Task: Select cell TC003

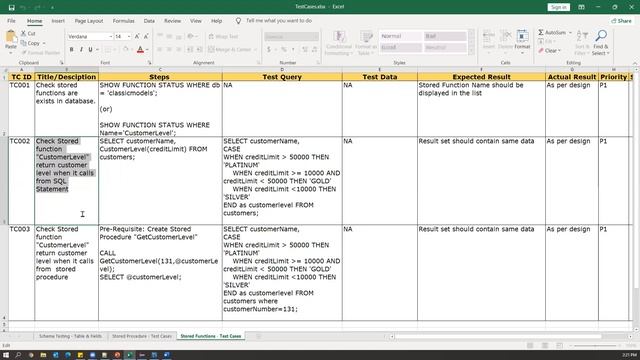Action: pyautogui.click(x=21, y=272)
